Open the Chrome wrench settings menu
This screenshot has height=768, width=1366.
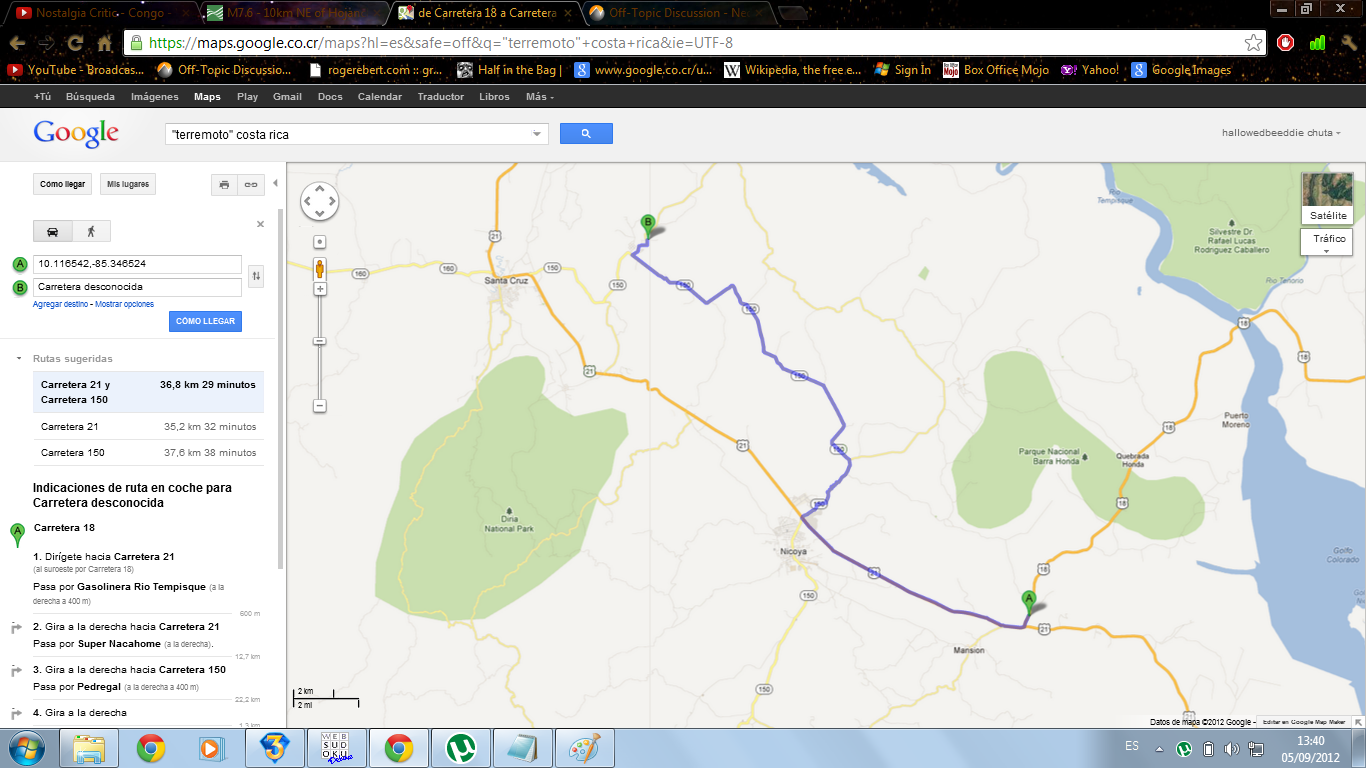[1348, 43]
